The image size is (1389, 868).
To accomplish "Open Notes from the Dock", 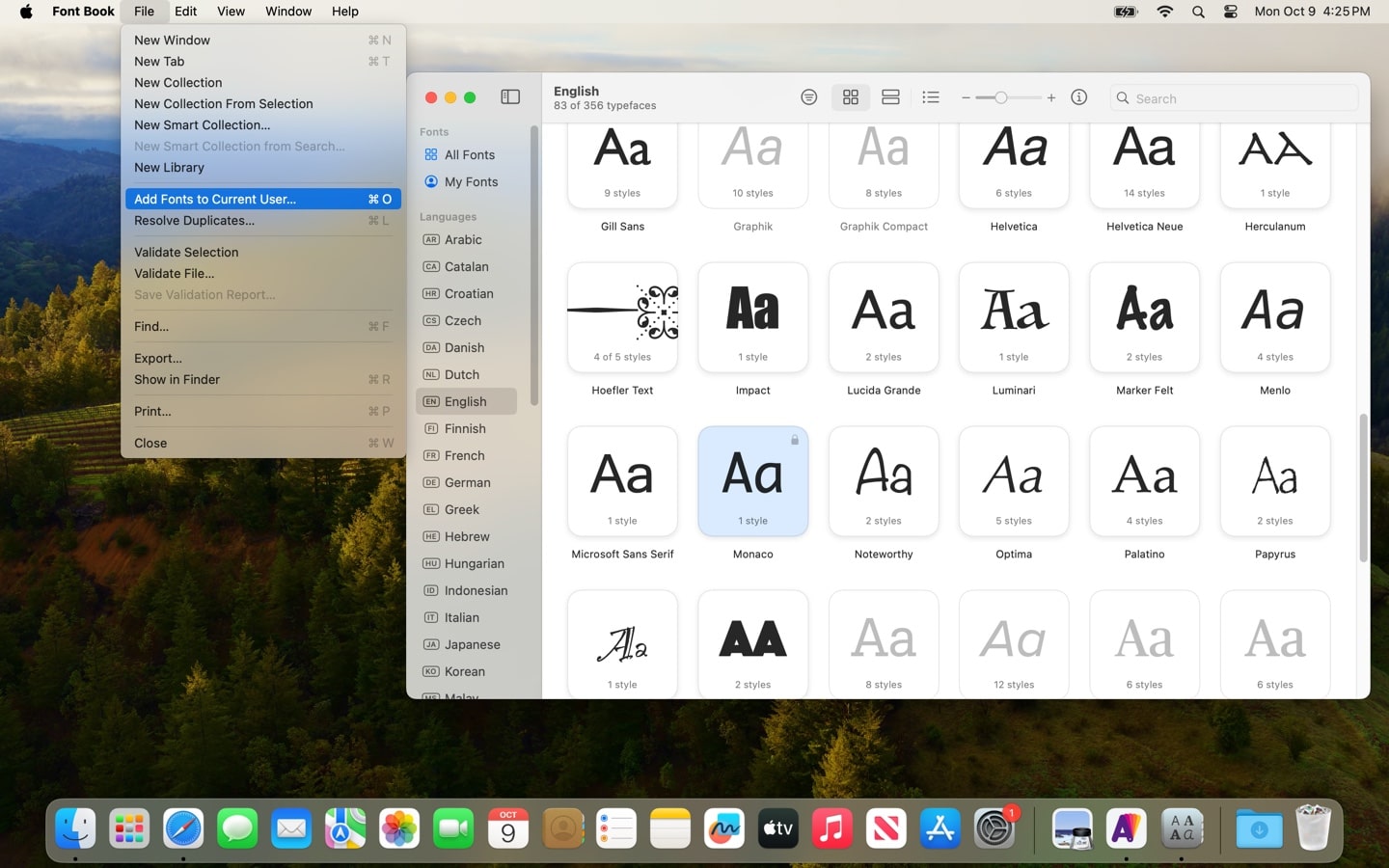I will [670, 828].
